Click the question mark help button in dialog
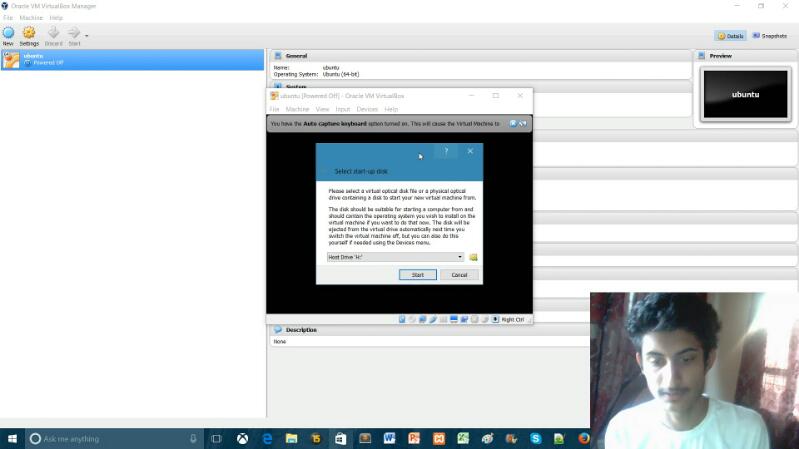Image resolution: width=799 pixels, height=449 pixels. (x=446, y=151)
